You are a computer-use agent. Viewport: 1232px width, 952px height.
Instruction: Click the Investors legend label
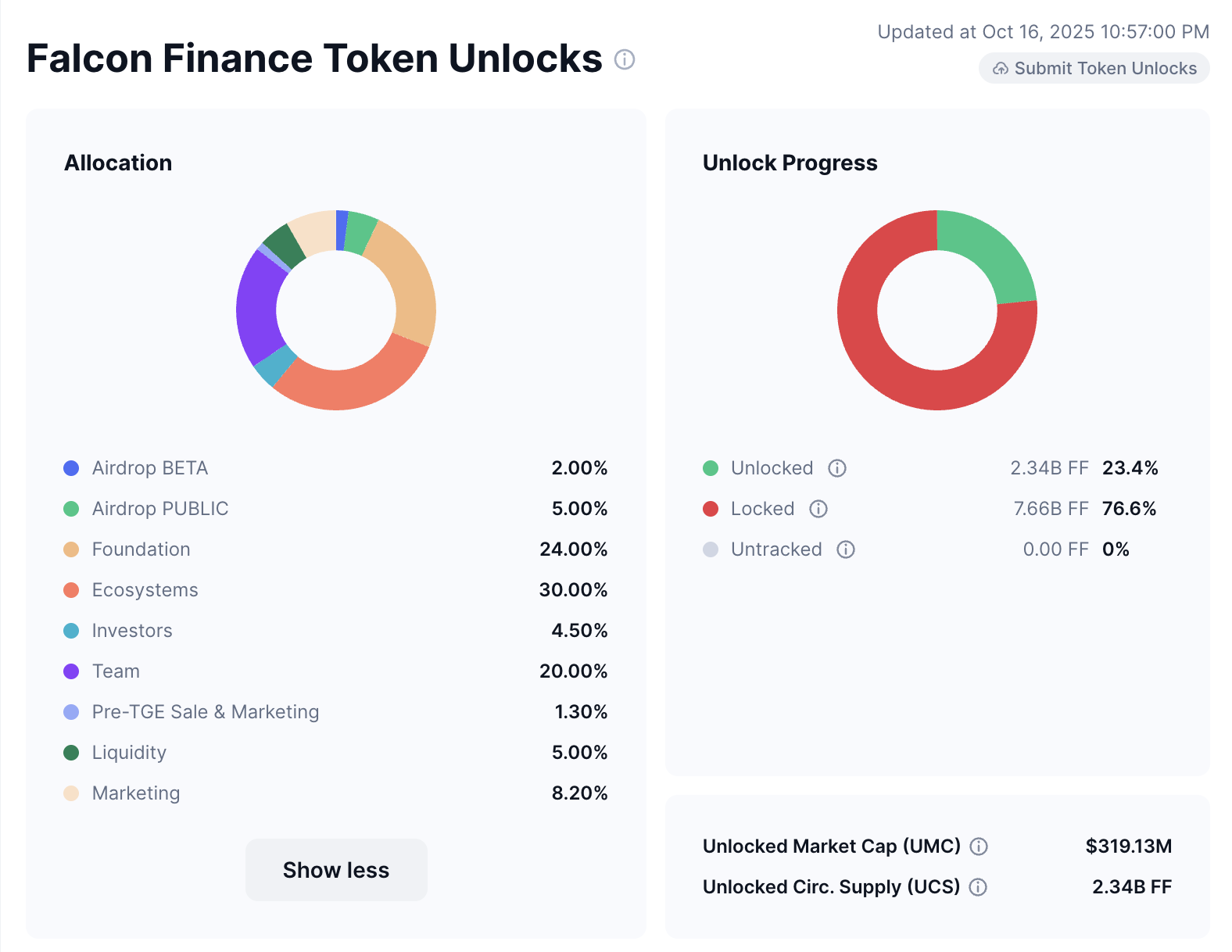pos(132,631)
